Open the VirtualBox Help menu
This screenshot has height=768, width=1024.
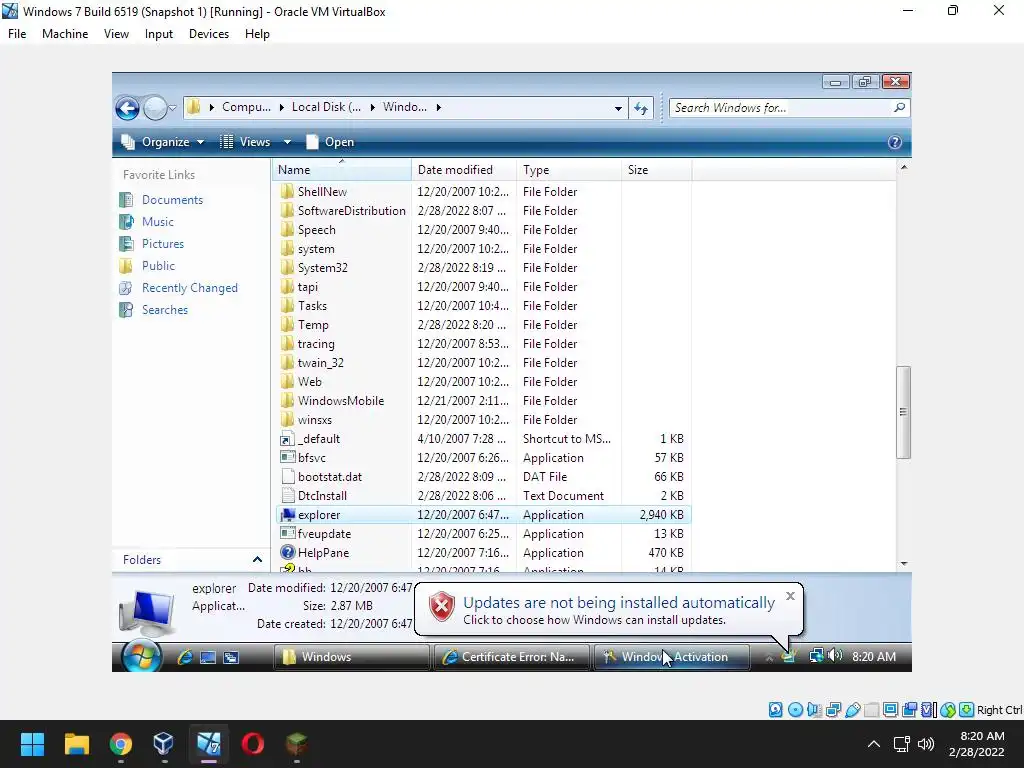click(257, 34)
